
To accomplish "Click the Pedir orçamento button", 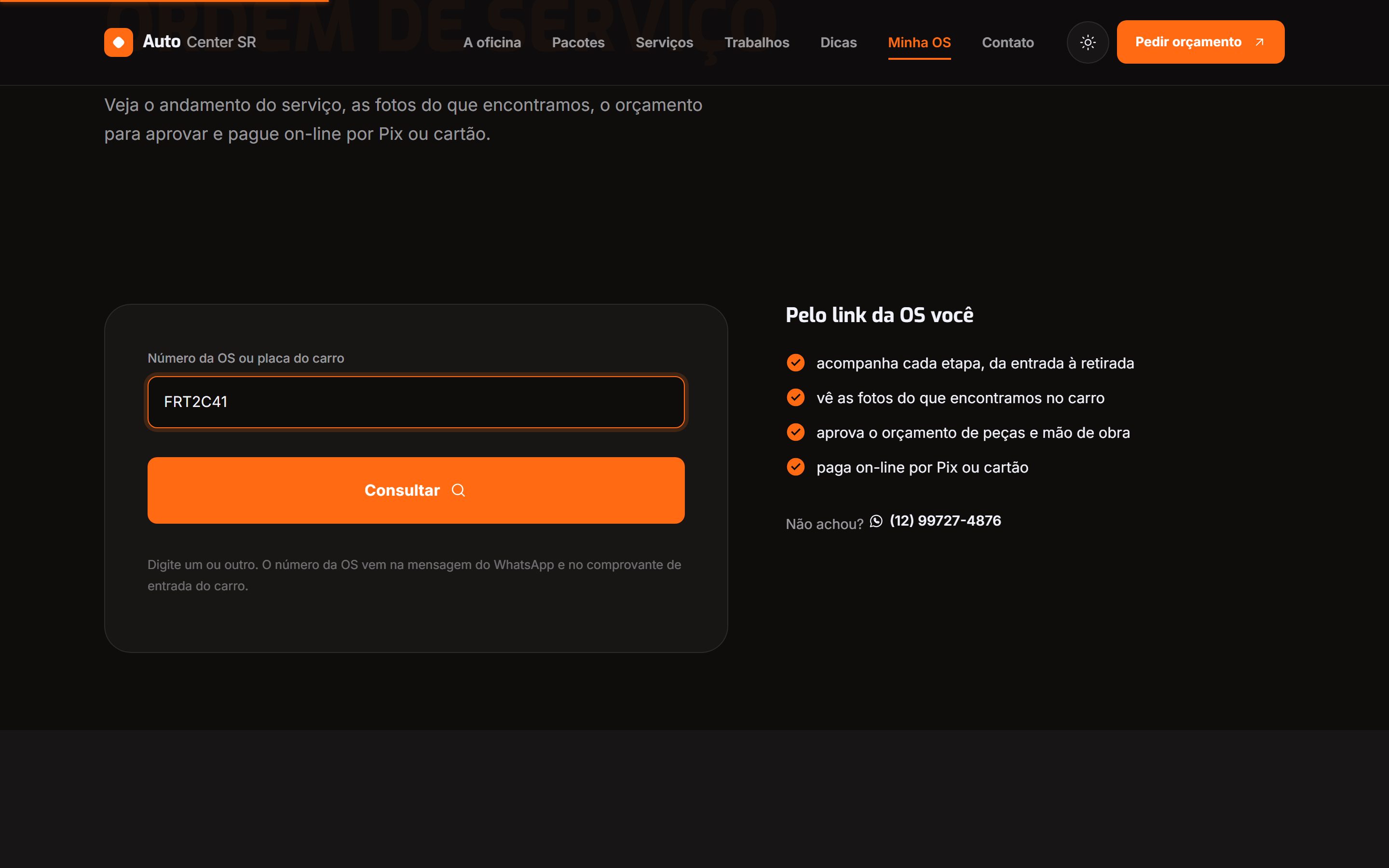I will [x=1200, y=42].
